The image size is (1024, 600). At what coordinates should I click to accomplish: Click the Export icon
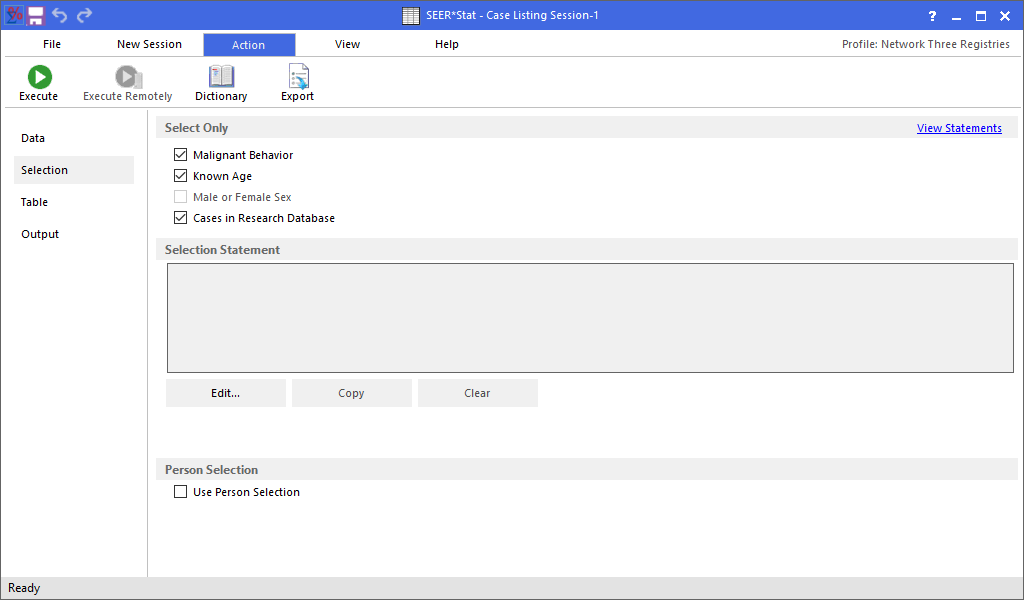pos(297,77)
